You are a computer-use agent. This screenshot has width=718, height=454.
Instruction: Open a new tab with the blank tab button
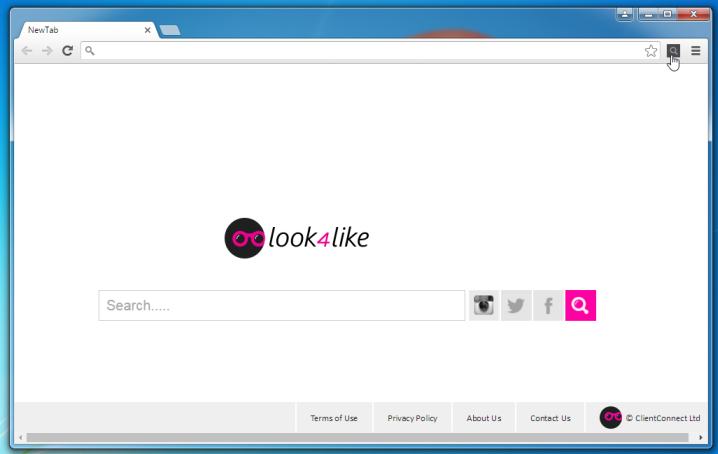click(170, 30)
